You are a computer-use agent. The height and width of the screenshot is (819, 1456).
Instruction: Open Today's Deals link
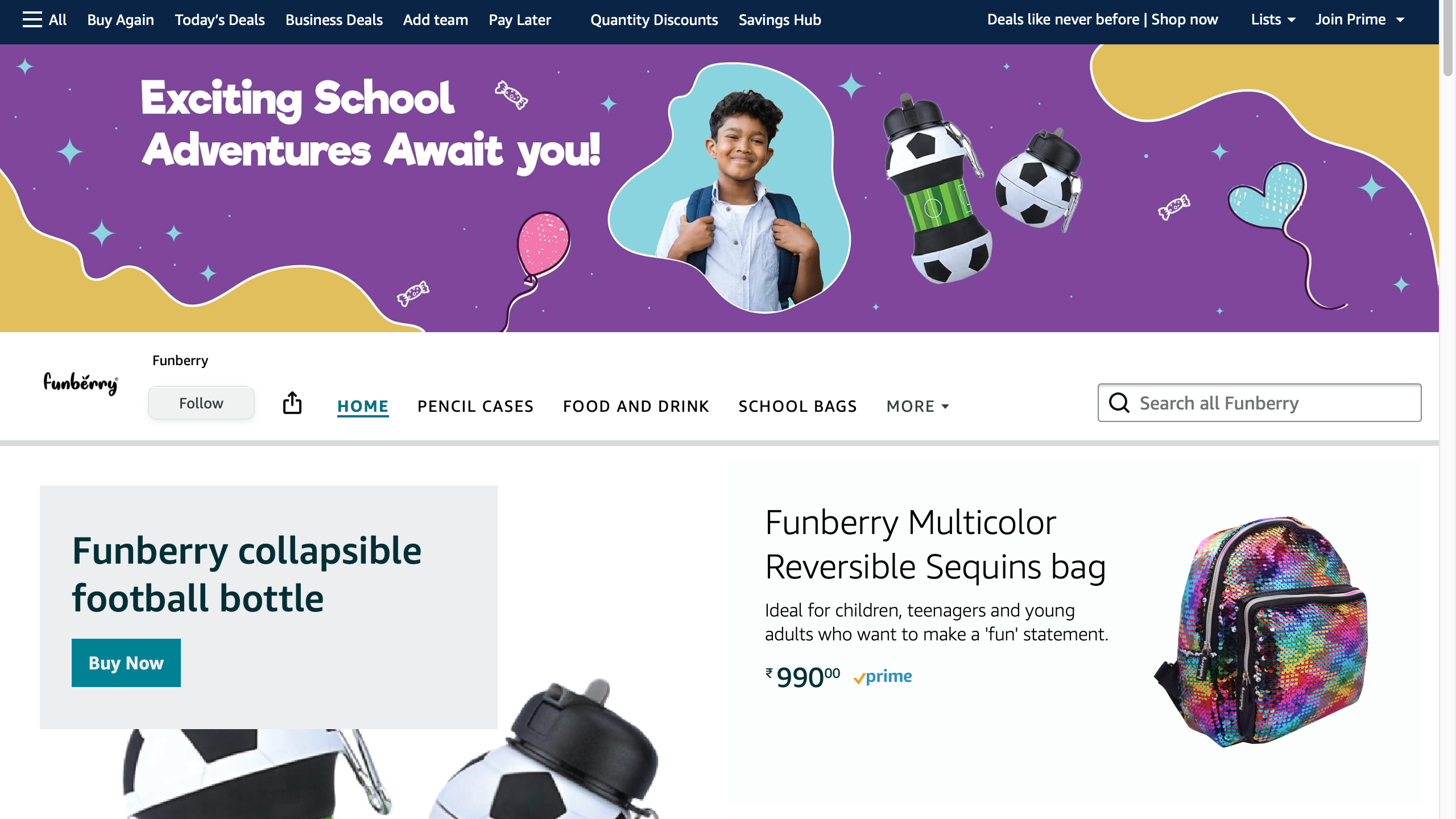(220, 20)
